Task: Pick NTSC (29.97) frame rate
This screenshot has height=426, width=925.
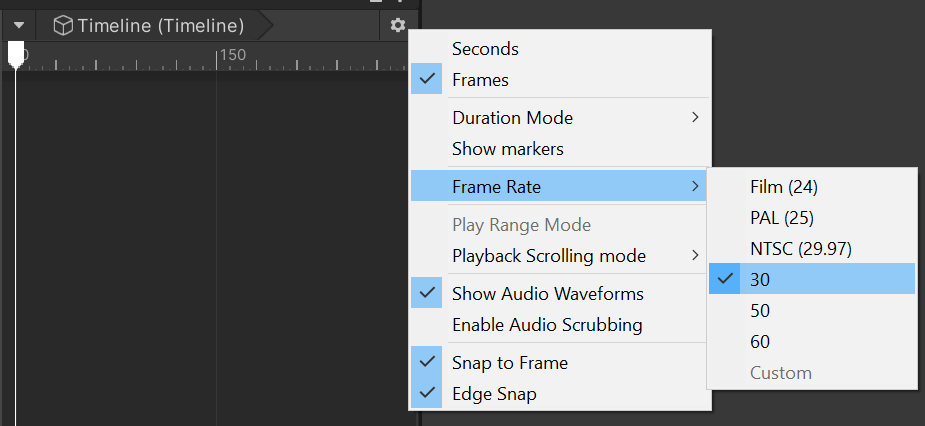Action: pyautogui.click(x=800, y=248)
